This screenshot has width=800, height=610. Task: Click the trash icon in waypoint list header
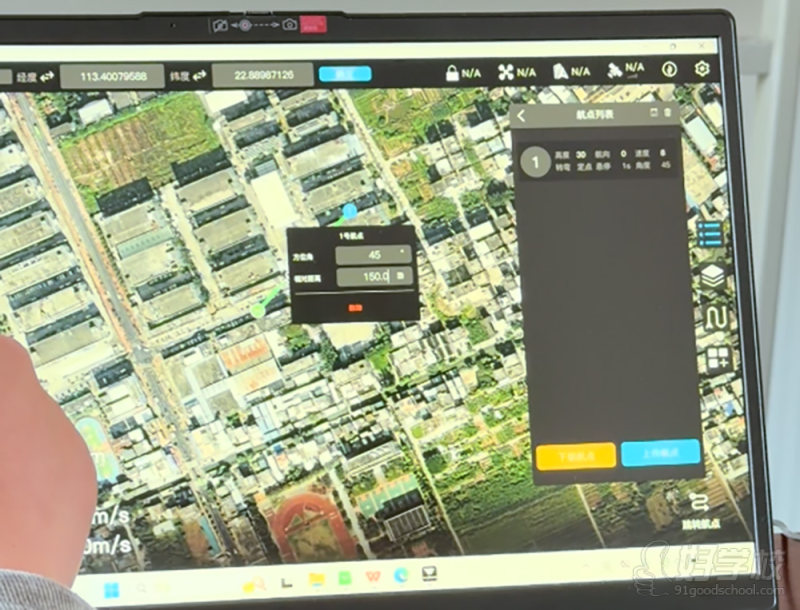tap(667, 112)
